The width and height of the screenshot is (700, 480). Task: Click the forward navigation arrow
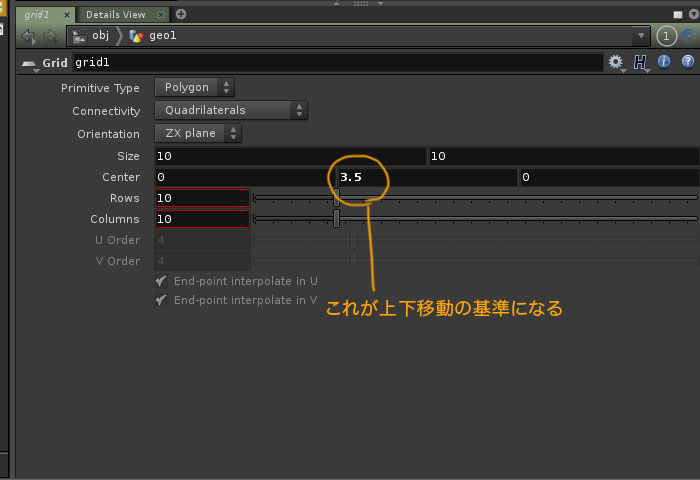48,37
